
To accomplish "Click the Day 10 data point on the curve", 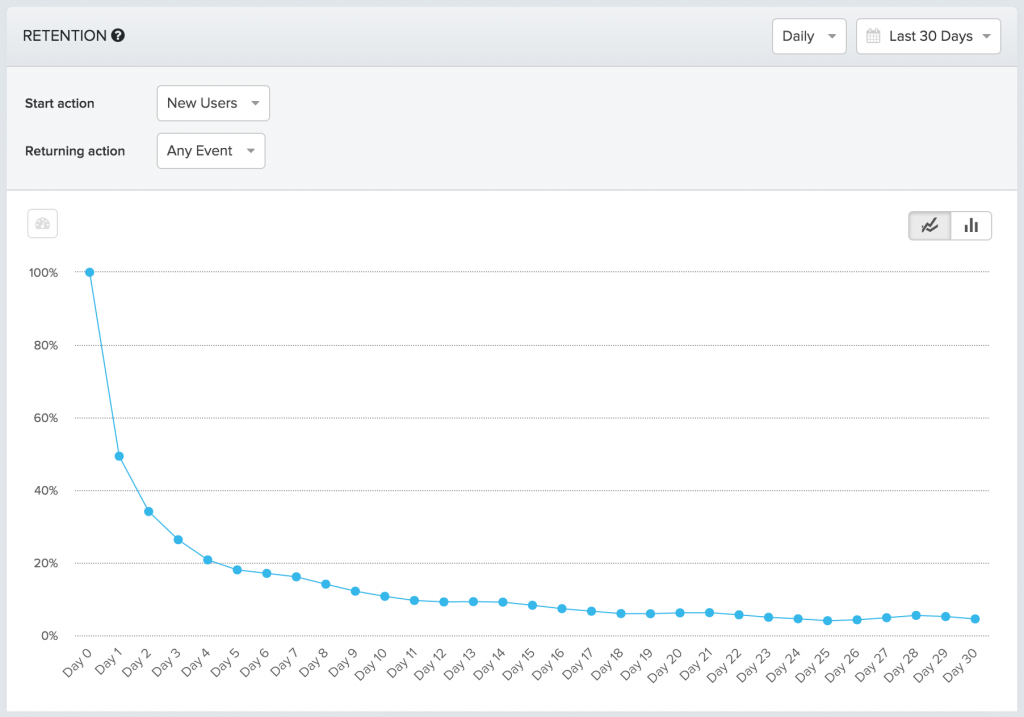I will pos(385,596).
